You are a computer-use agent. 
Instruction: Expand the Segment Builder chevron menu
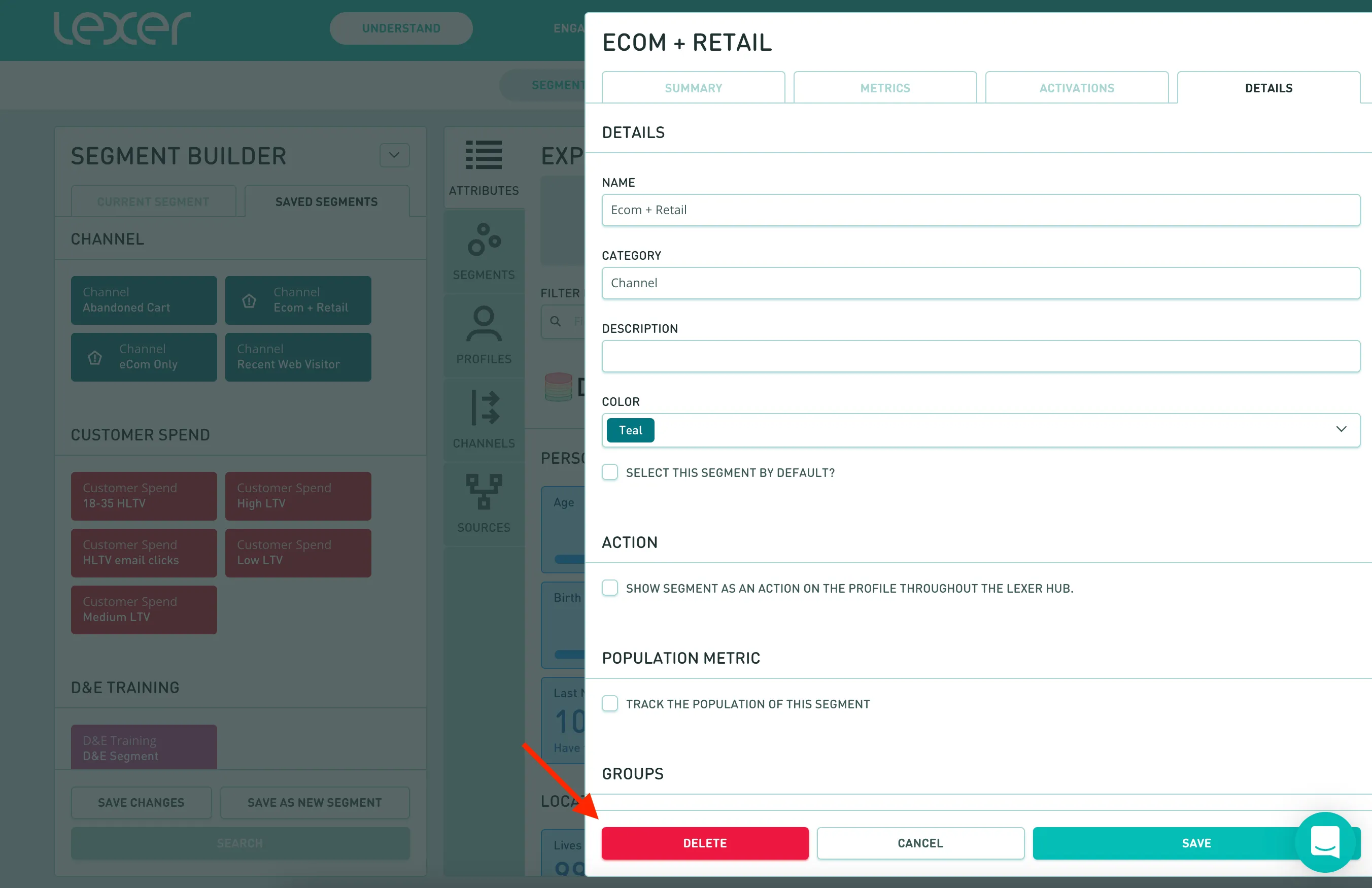click(394, 155)
